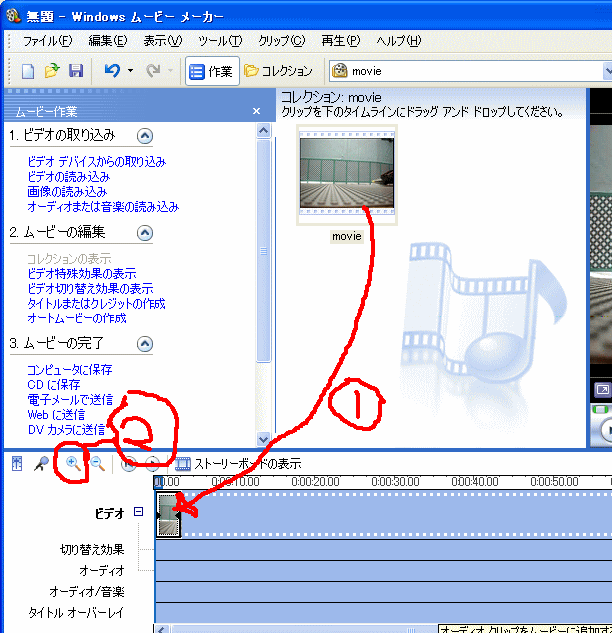Open the 編集(E) menu

(x=107, y=41)
